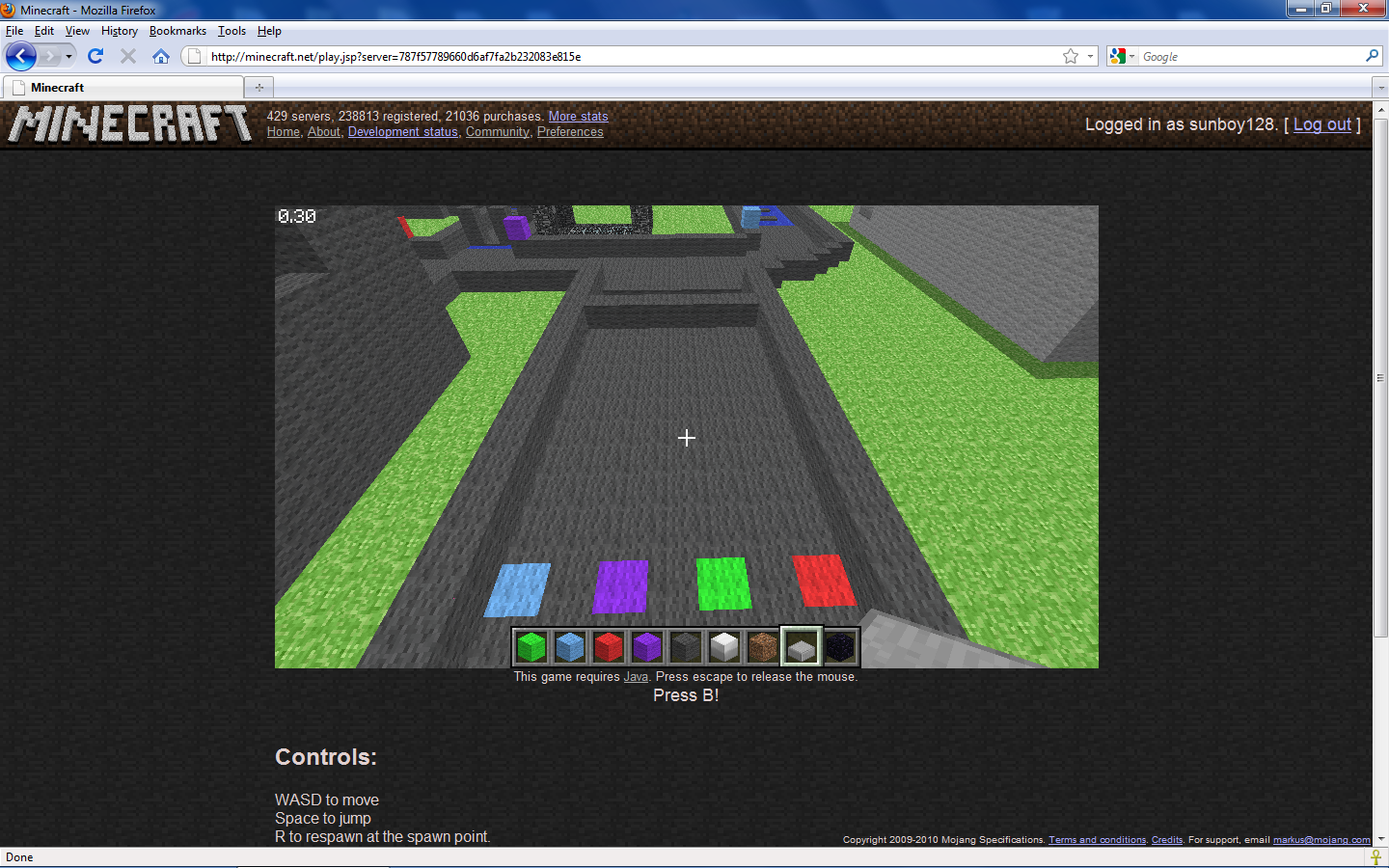The width and height of the screenshot is (1389, 868).
Task: Open the Credits link
Action: tap(1167, 840)
